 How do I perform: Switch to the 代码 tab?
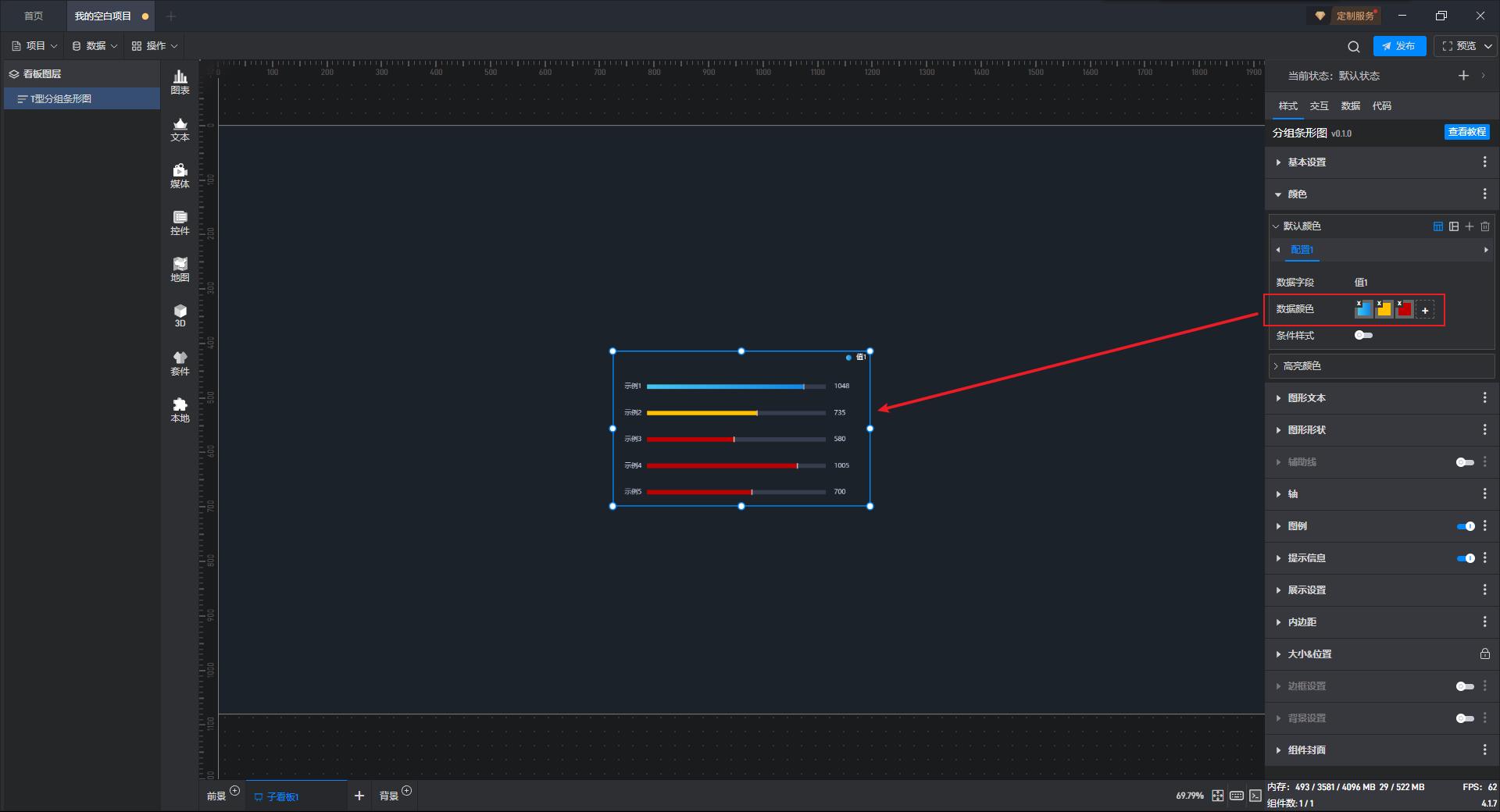[x=1382, y=106]
